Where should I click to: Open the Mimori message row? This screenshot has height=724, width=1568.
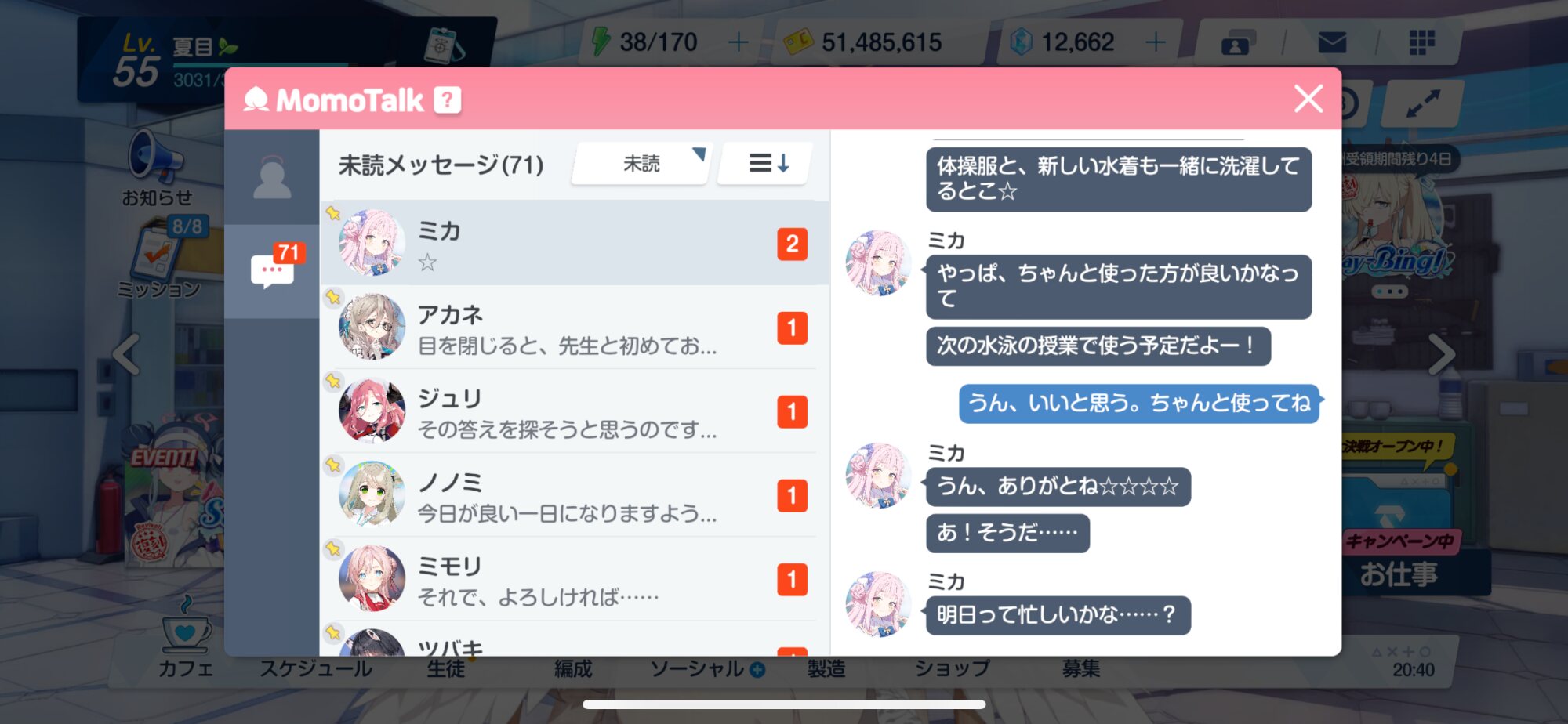pyautogui.click(x=575, y=578)
